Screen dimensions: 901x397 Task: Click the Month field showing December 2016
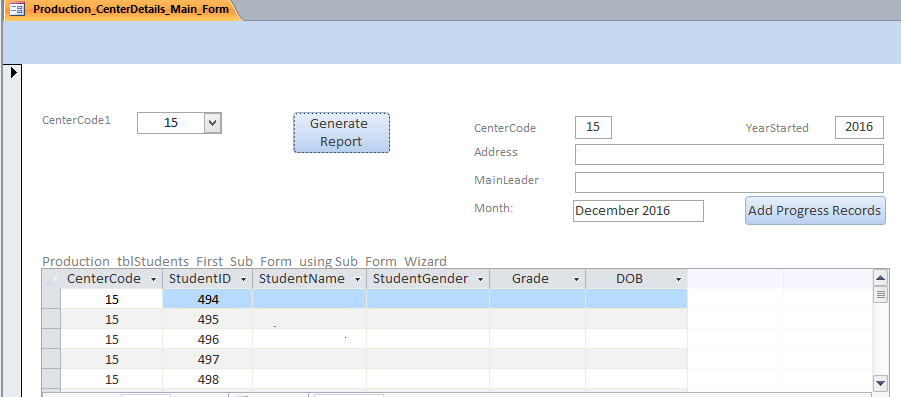tap(638, 211)
